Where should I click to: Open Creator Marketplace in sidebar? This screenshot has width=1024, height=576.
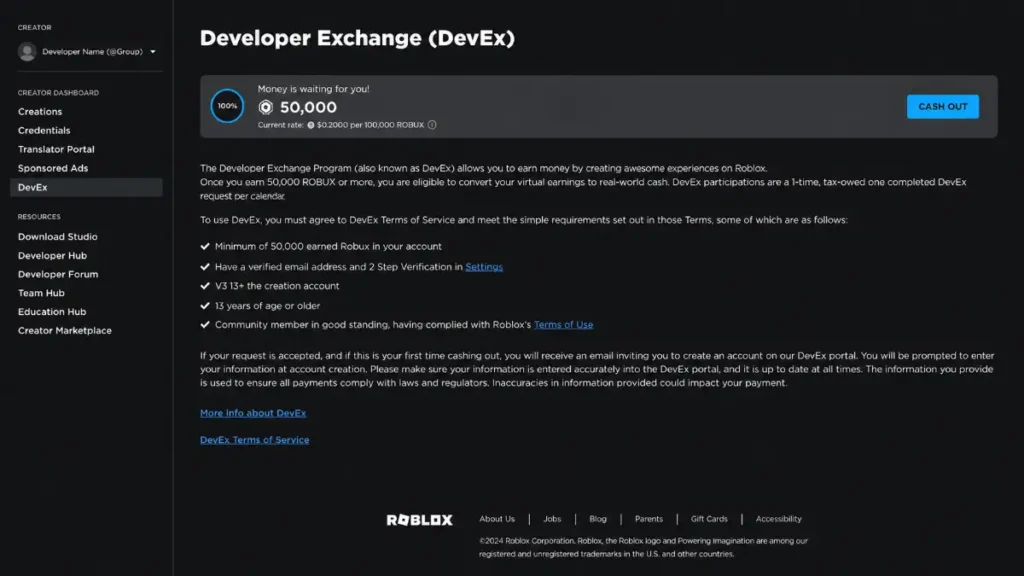(65, 330)
